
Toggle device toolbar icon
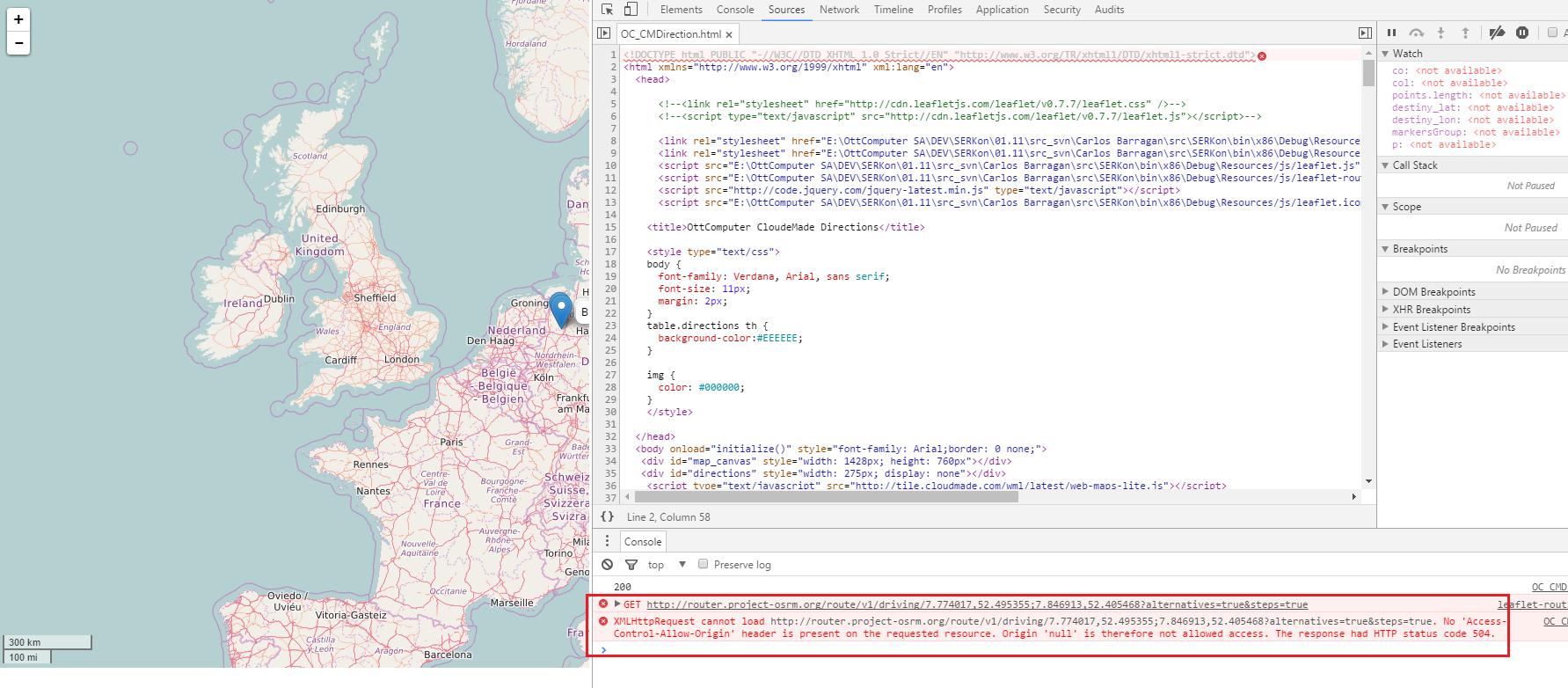pos(631,10)
